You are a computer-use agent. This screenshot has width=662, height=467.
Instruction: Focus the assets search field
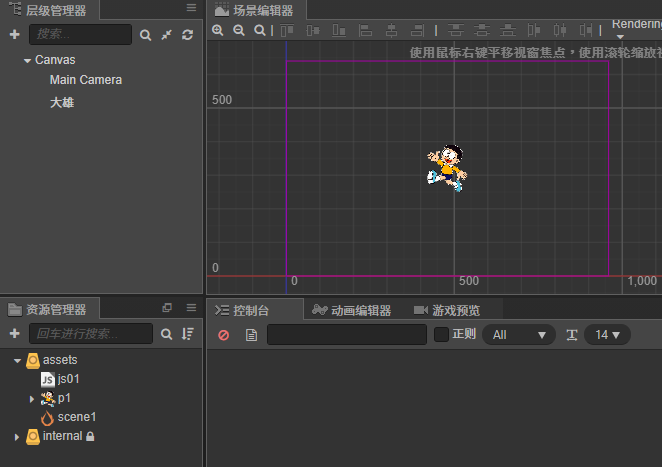[91, 334]
